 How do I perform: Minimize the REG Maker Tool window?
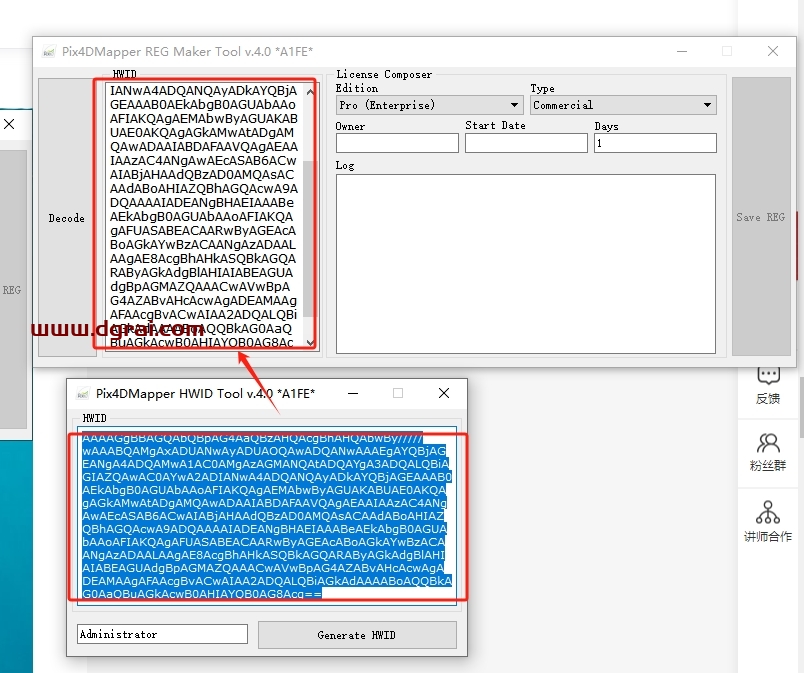click(x=681, y=52)
